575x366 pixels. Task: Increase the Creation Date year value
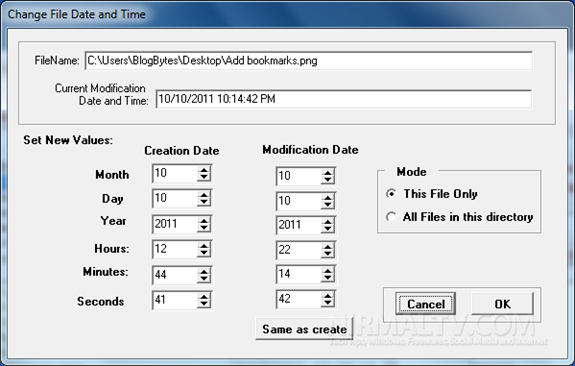coord(204,220)
